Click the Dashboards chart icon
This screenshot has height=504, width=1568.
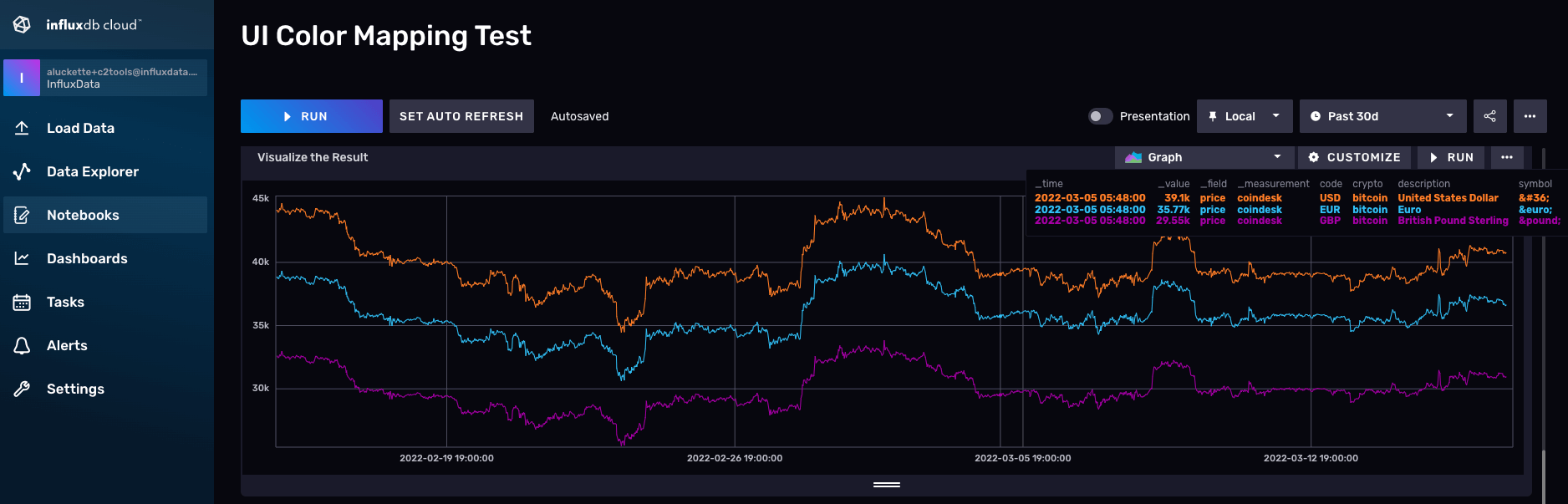22,258
